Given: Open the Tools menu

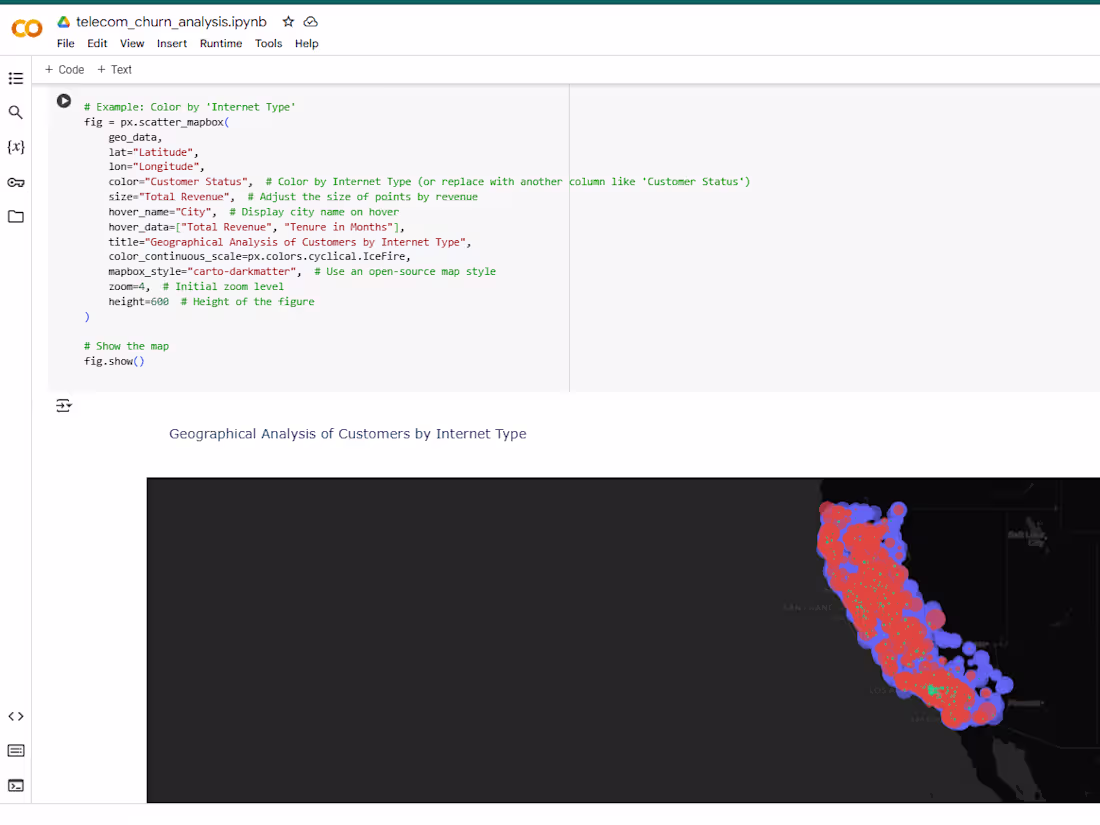Looking at the screenshot, I should pos(269,43).
